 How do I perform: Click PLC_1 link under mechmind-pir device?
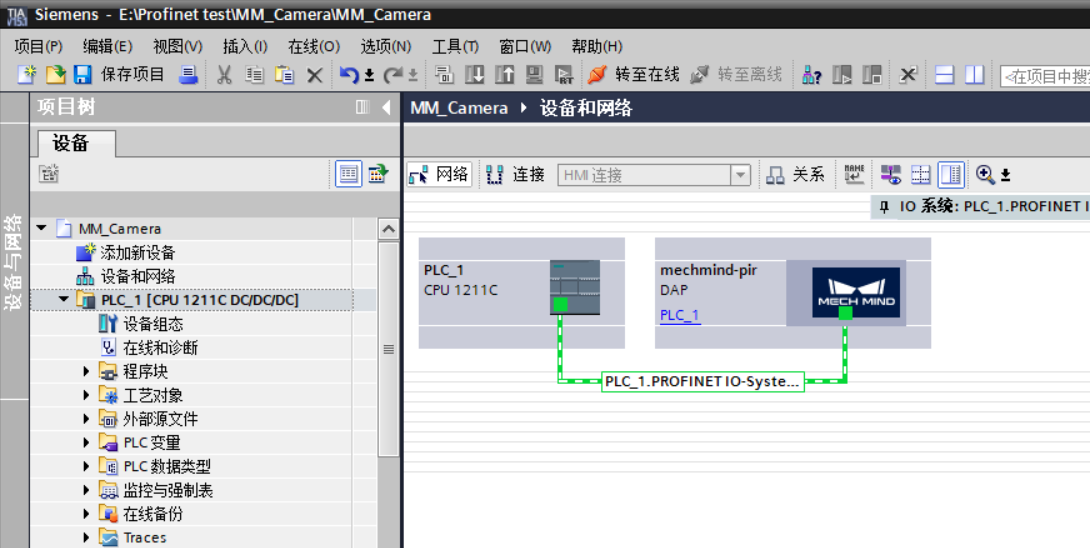680,315
